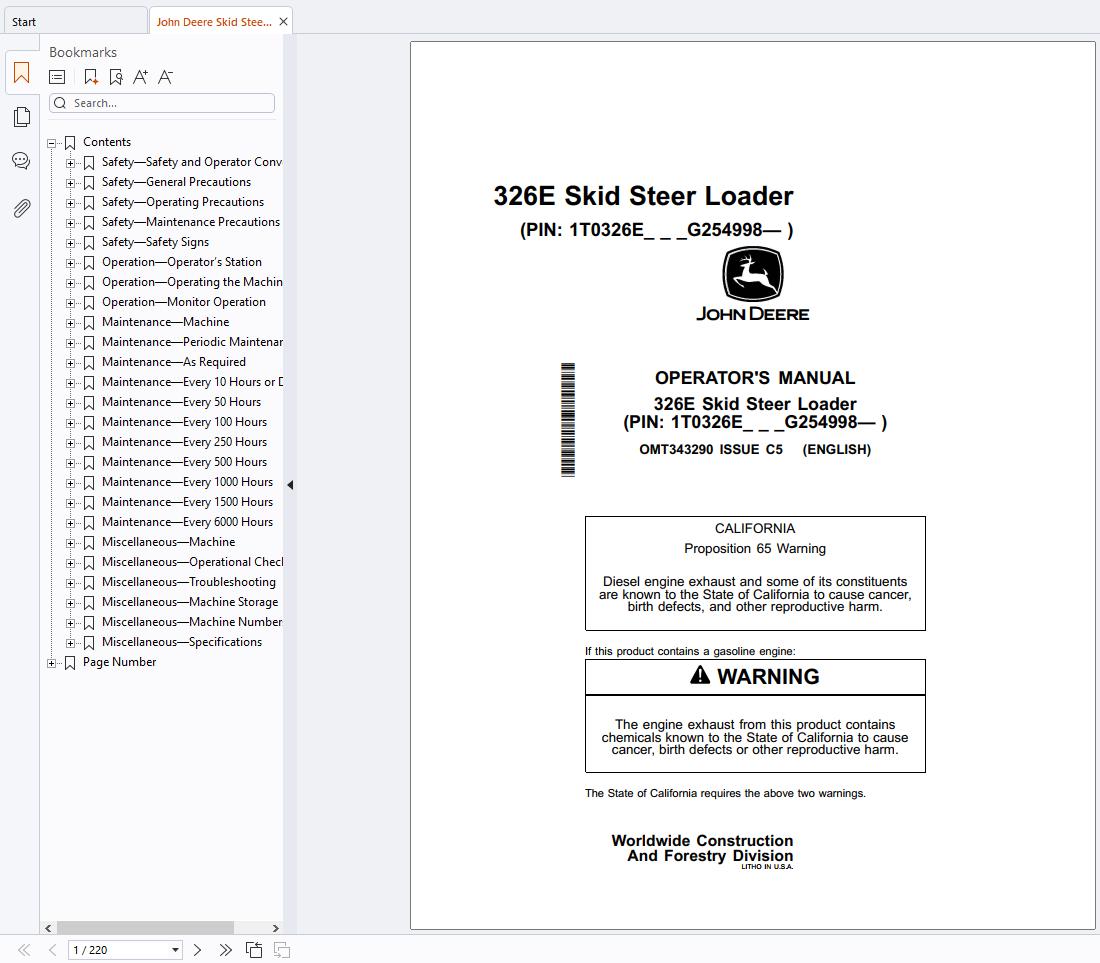
Task: Expand Miscellaneous—Specifications bookmark
Action: pyautogui.click(x=70, y=643)
